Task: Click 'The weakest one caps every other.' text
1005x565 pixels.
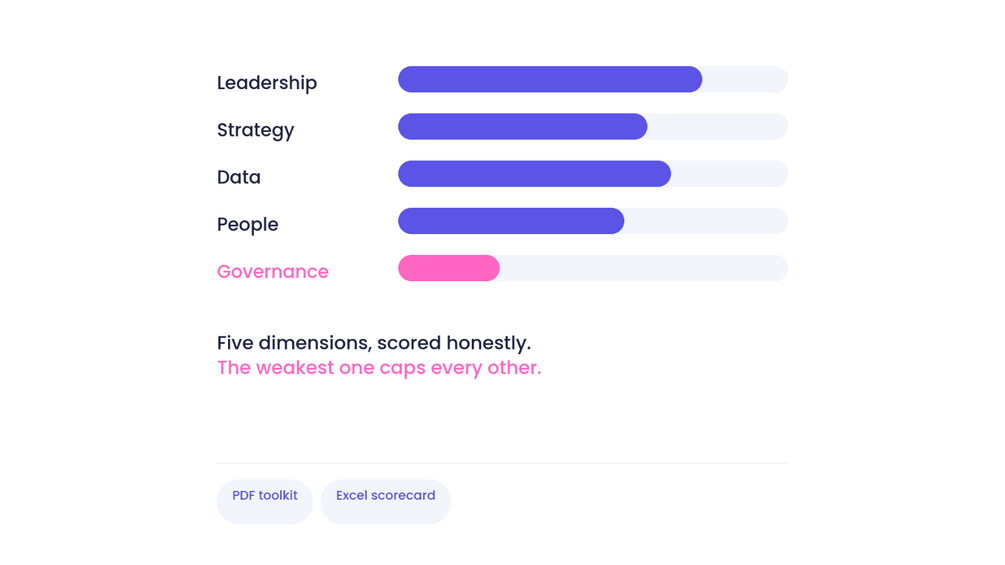Action: click(x=379, y=368)
